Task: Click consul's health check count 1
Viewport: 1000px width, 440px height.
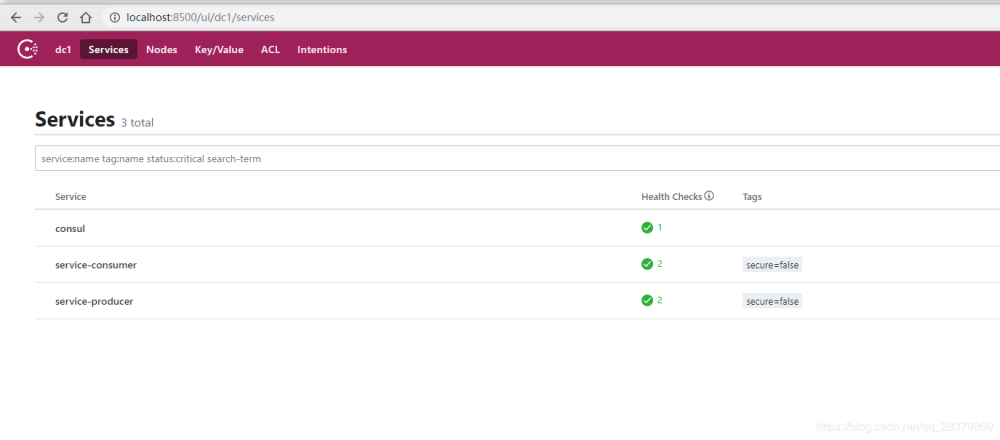Action: pyautogui.click(x=659, y=227)
